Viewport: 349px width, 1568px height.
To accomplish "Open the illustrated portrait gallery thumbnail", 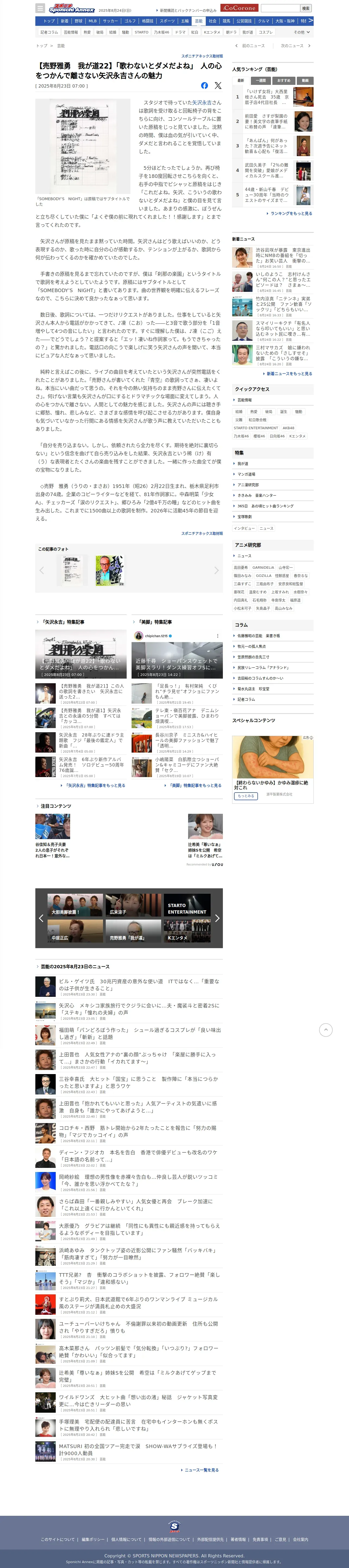I will 110,570.
